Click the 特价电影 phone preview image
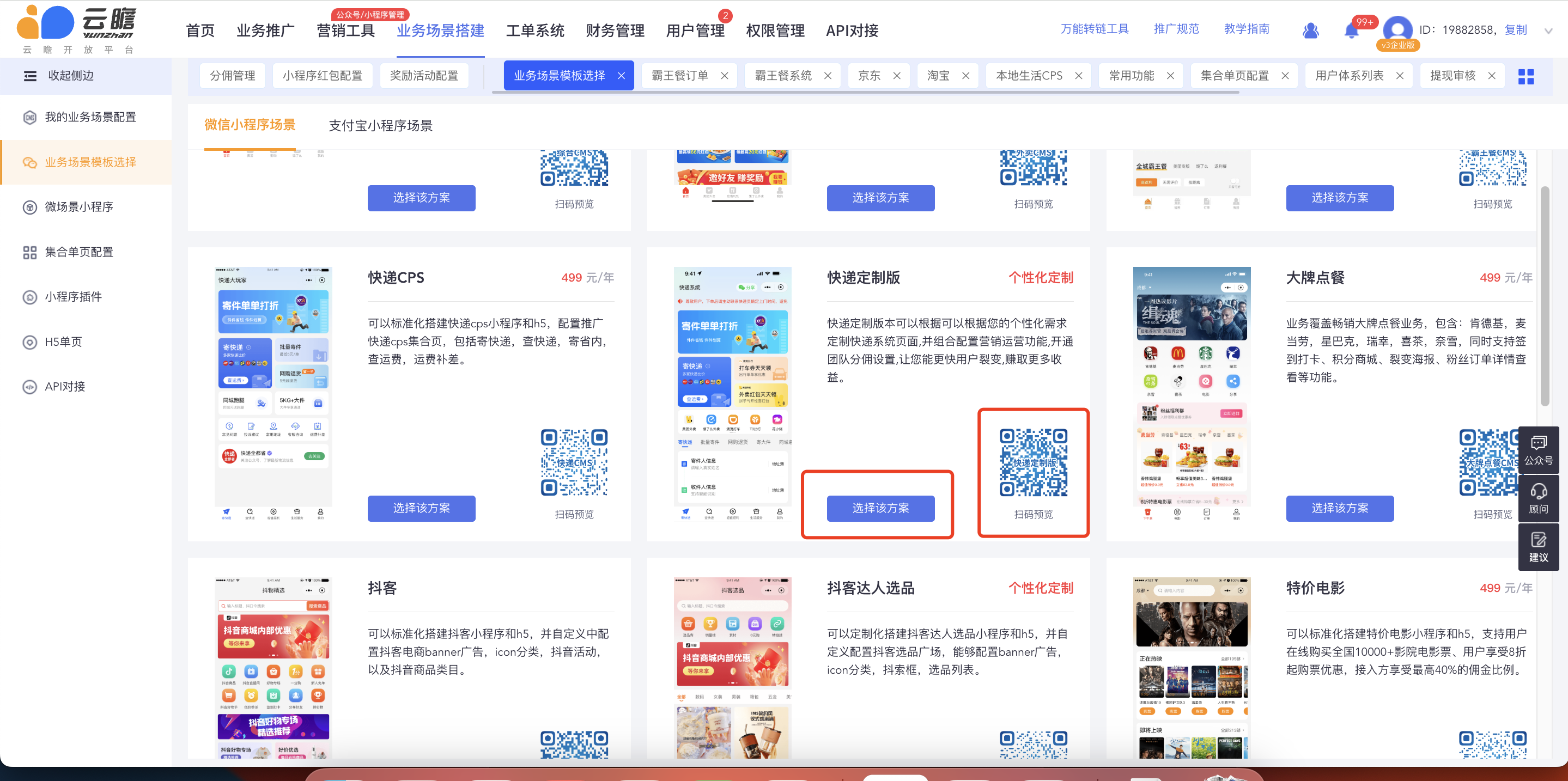Viewport: 1568px width, 781px height. (1191, 667)
